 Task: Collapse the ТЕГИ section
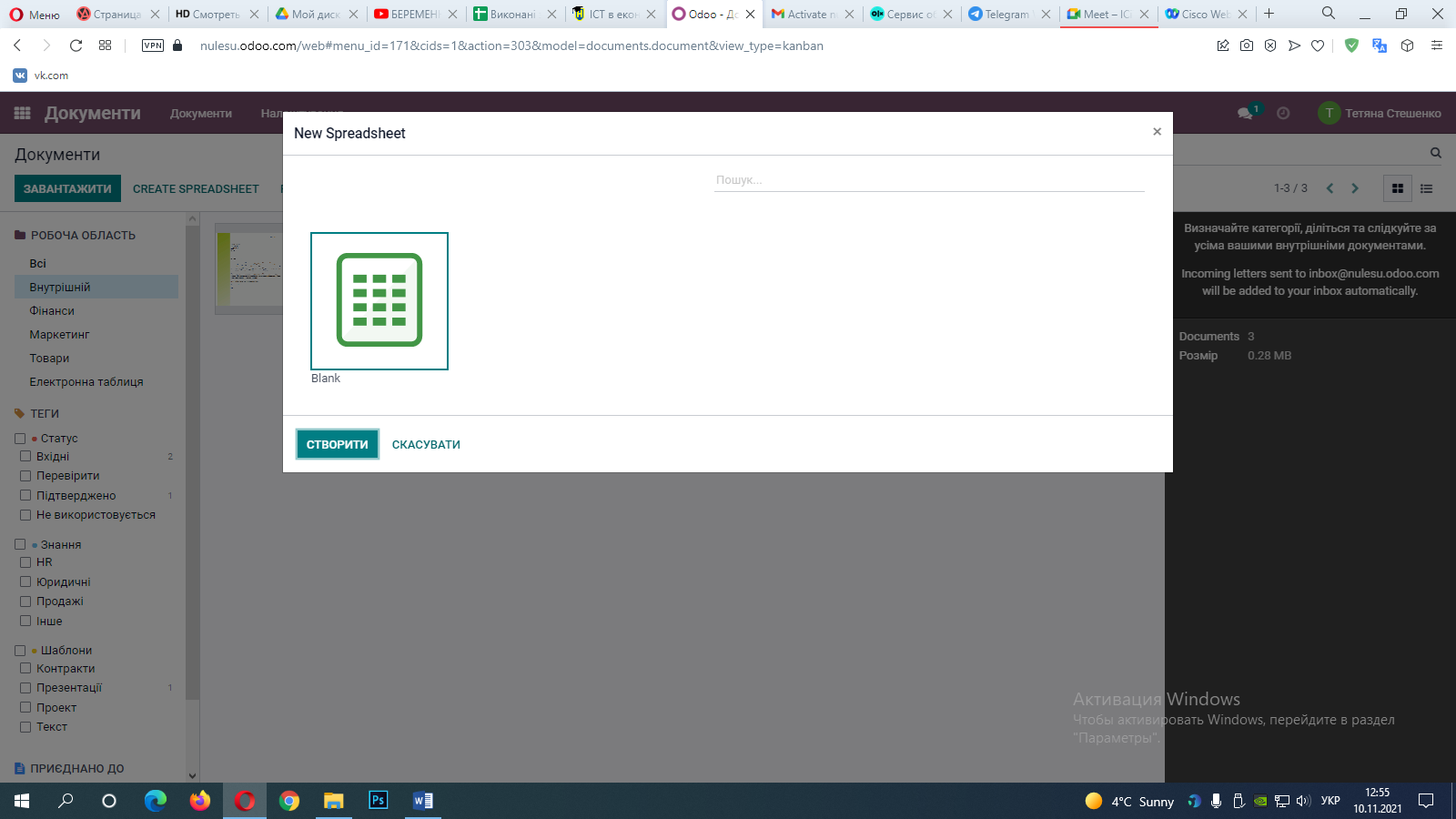(37, 413)
